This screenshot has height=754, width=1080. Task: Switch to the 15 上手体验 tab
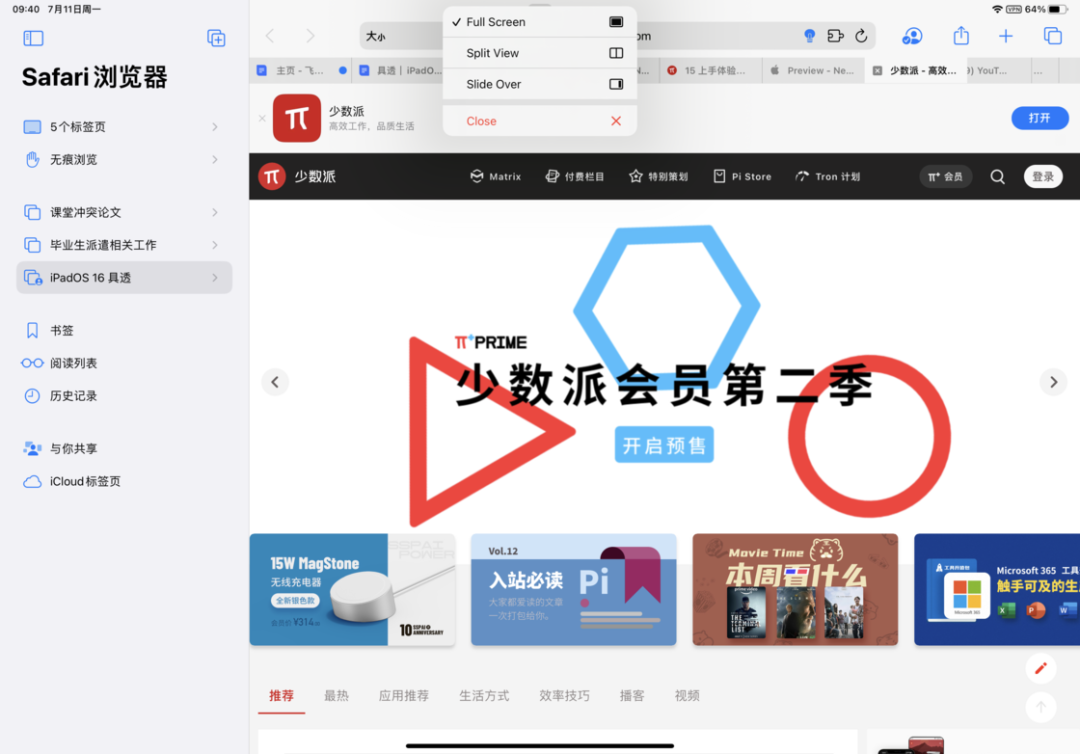click(x=711, y=70)
